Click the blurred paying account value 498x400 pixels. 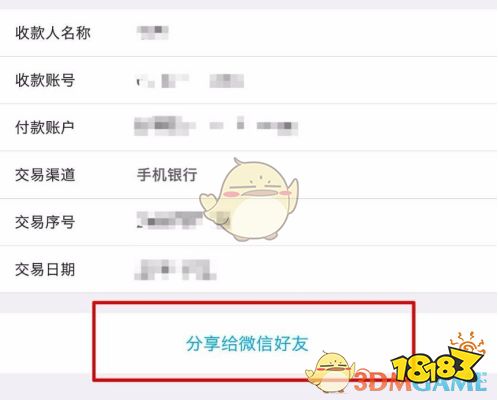click(x=216, y=126)
